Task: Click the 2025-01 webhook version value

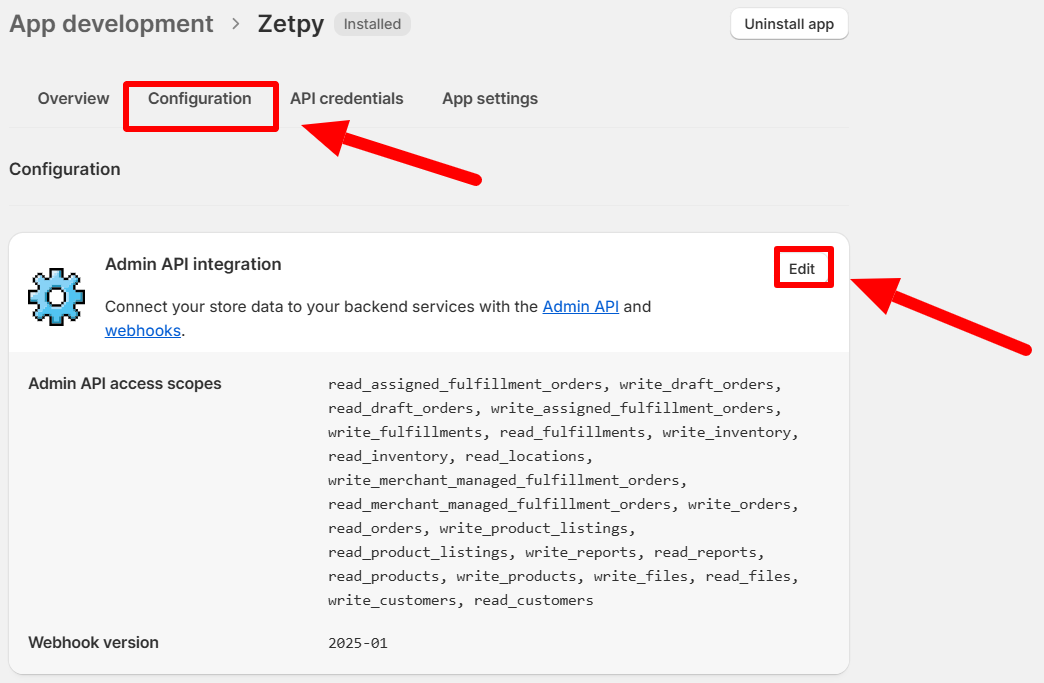Action: 357,643
